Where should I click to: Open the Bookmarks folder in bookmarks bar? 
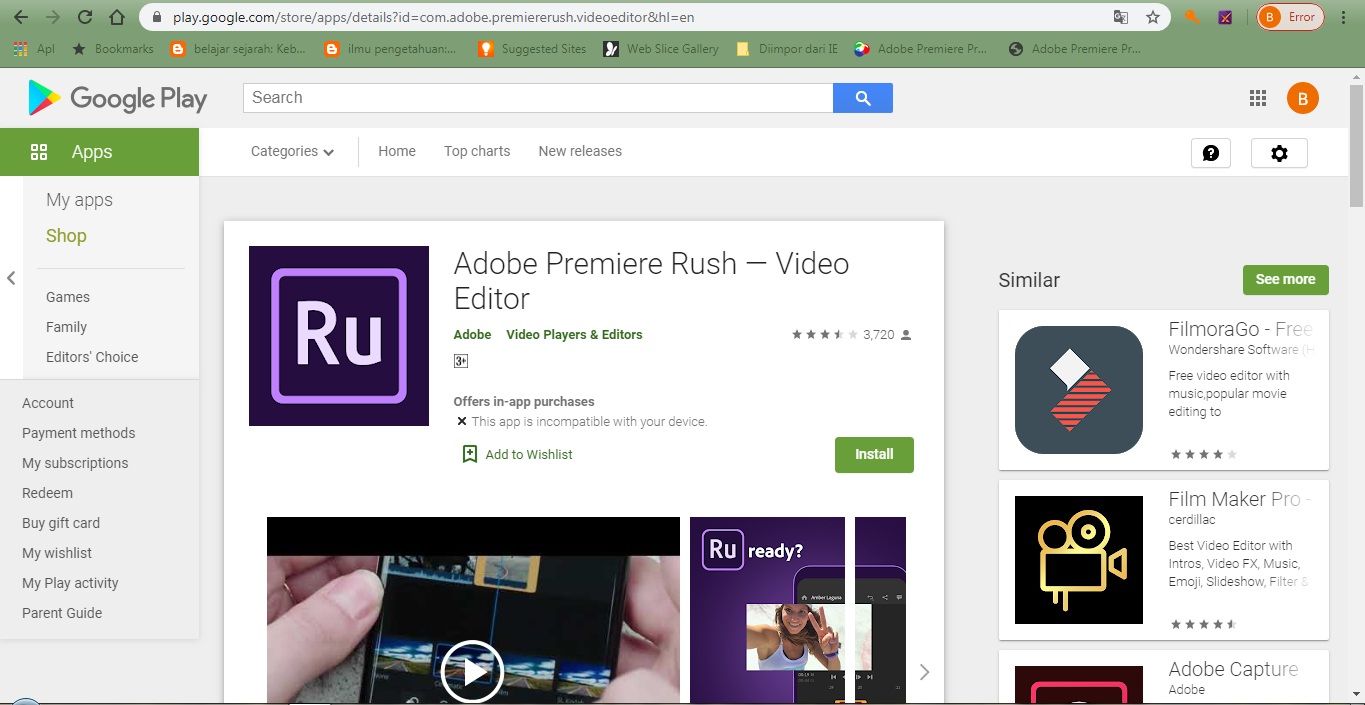tap(113, 48)
